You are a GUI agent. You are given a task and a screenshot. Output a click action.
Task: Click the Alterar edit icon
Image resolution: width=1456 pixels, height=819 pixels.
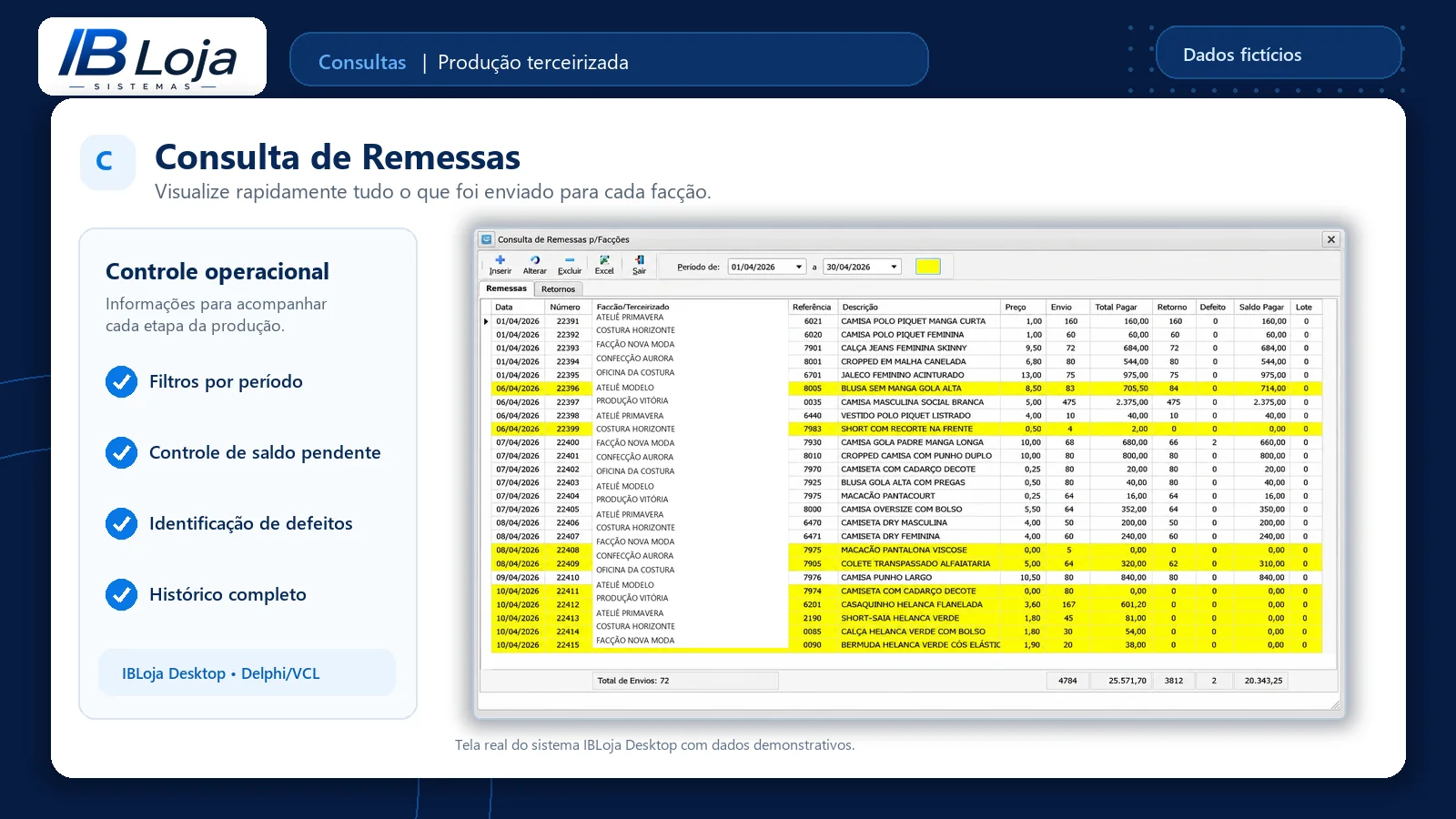click(535, 260)
